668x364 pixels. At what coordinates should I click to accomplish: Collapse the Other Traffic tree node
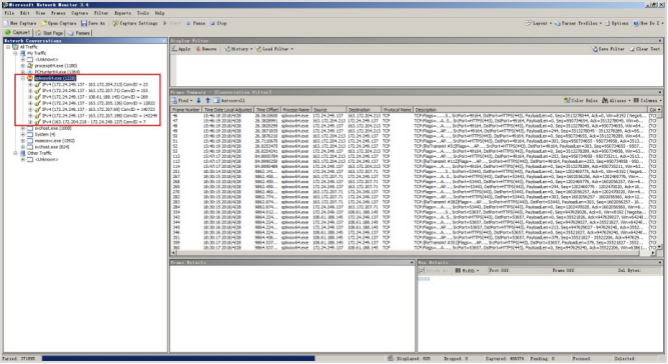15,153
